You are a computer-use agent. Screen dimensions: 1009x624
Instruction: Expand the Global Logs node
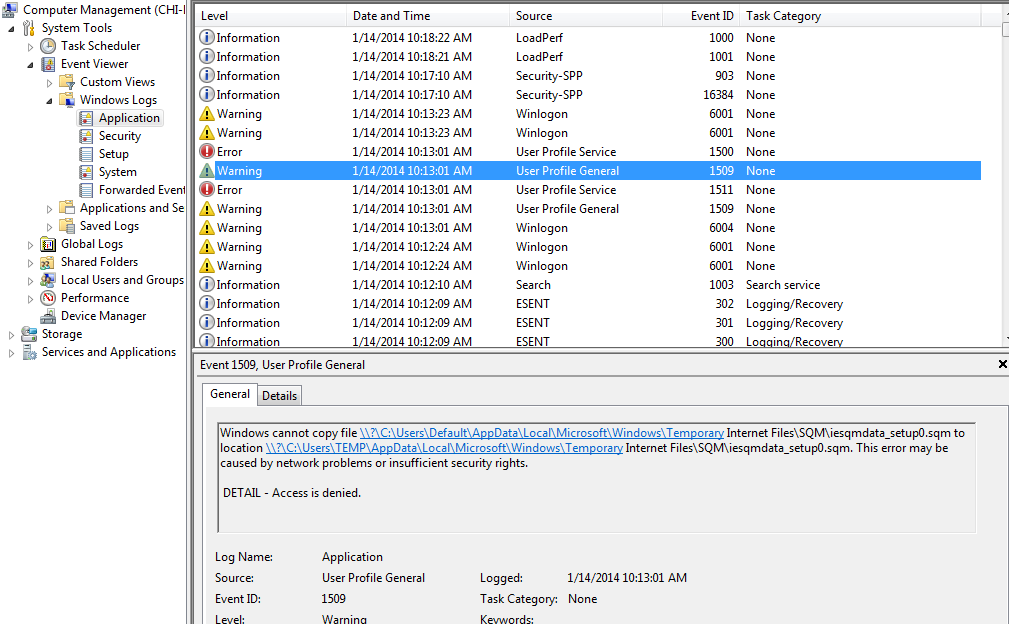tap(30, 244)
